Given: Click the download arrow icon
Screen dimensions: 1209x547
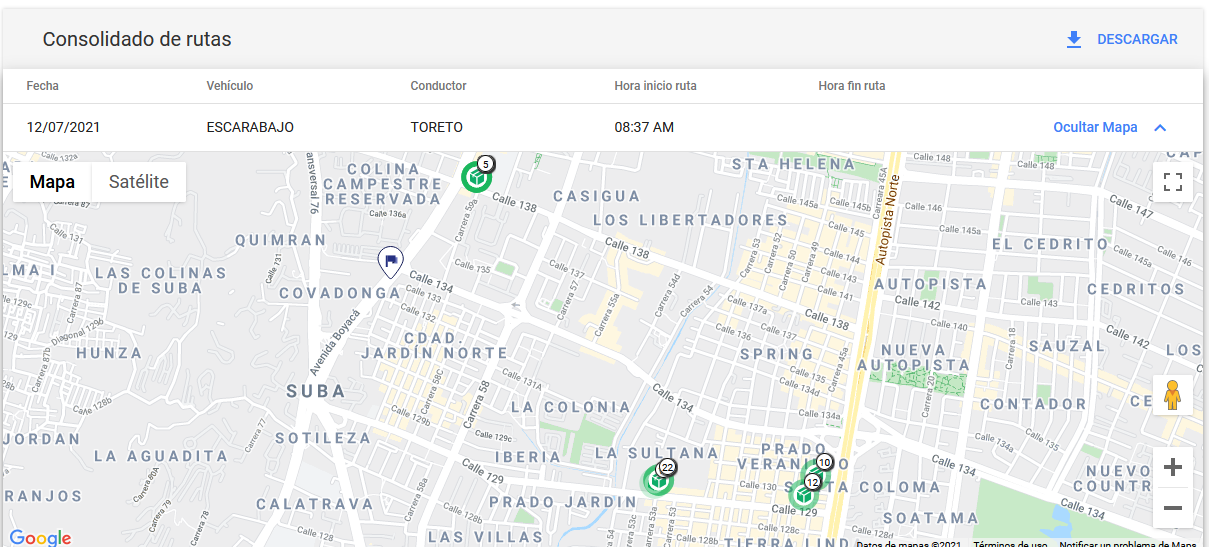Looking at the screenshot, I should (x=1074, y=40).
